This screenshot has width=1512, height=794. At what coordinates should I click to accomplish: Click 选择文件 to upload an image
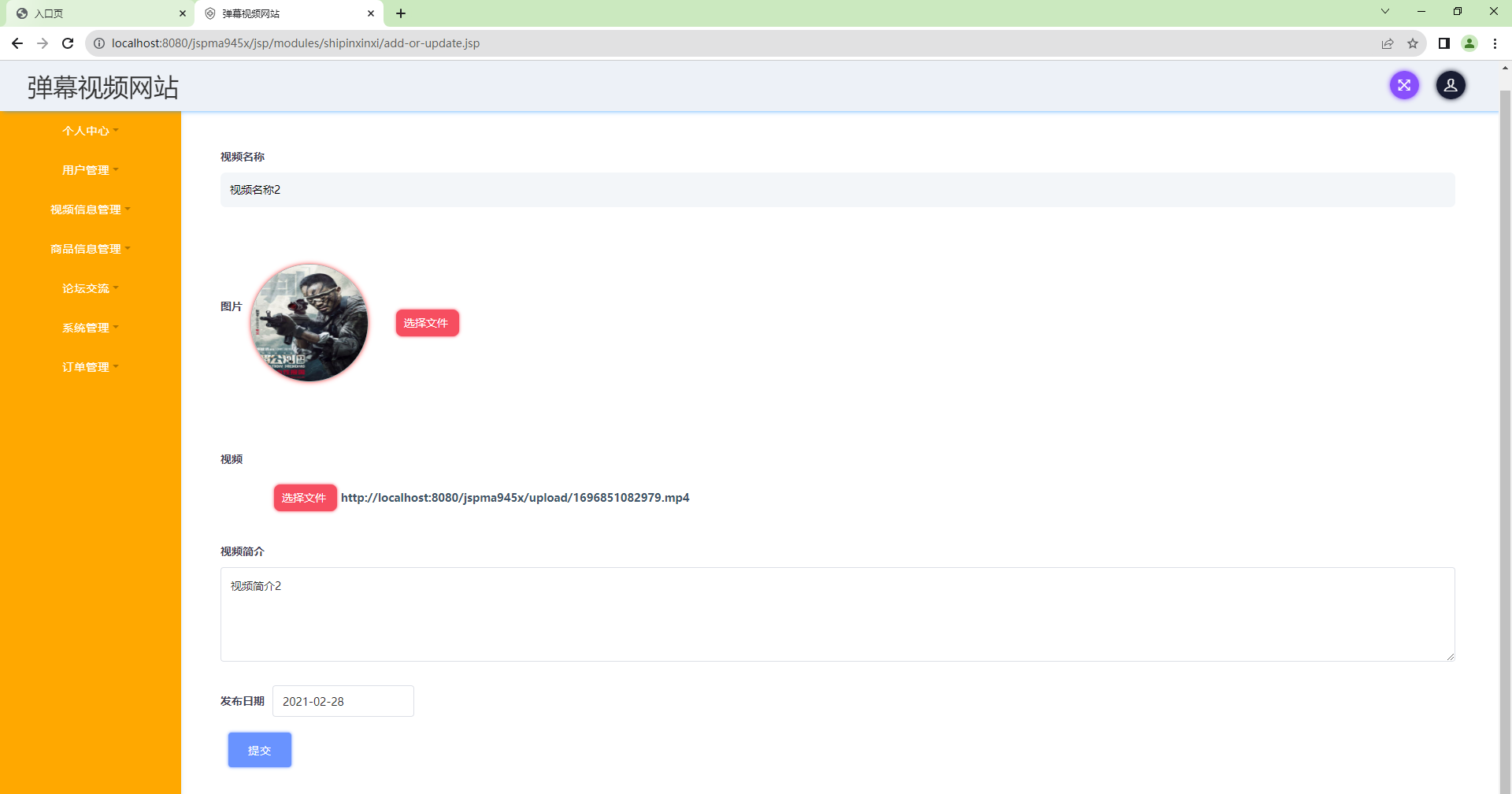[427, 323]
